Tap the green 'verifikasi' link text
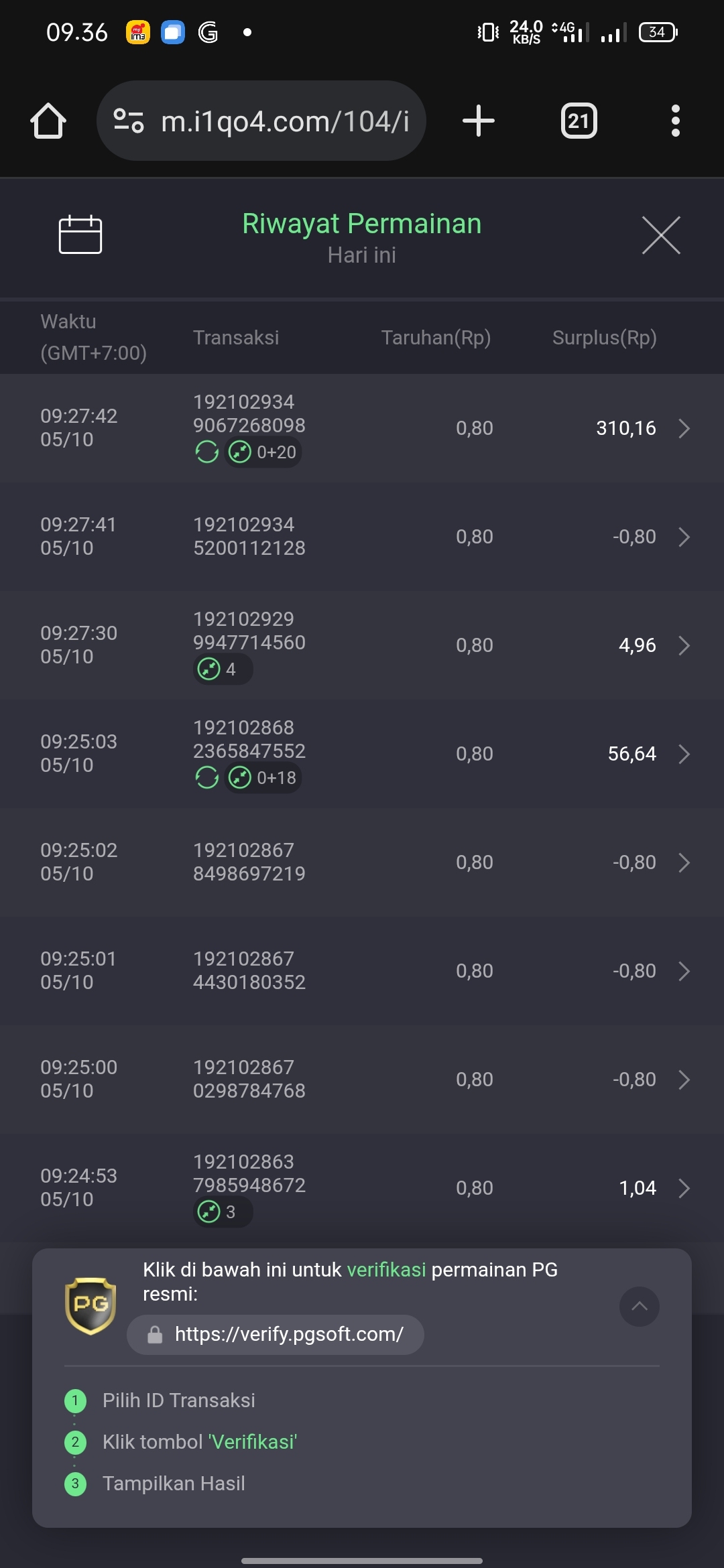This screenshot has width=724, height=1568. tap(386, 1270)
